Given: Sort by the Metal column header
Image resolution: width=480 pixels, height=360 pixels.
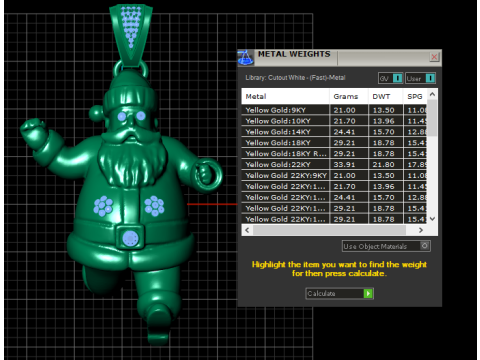Looking at the screenshot, I should (x=285, y=96).
